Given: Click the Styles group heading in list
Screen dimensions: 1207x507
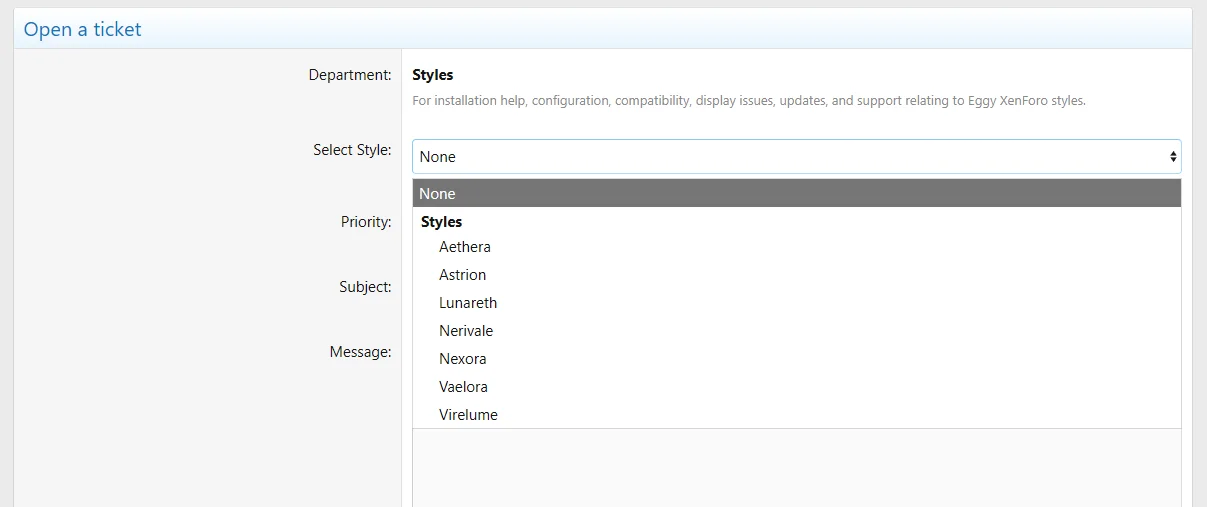Looking at the screenshot, I should 442,222.
